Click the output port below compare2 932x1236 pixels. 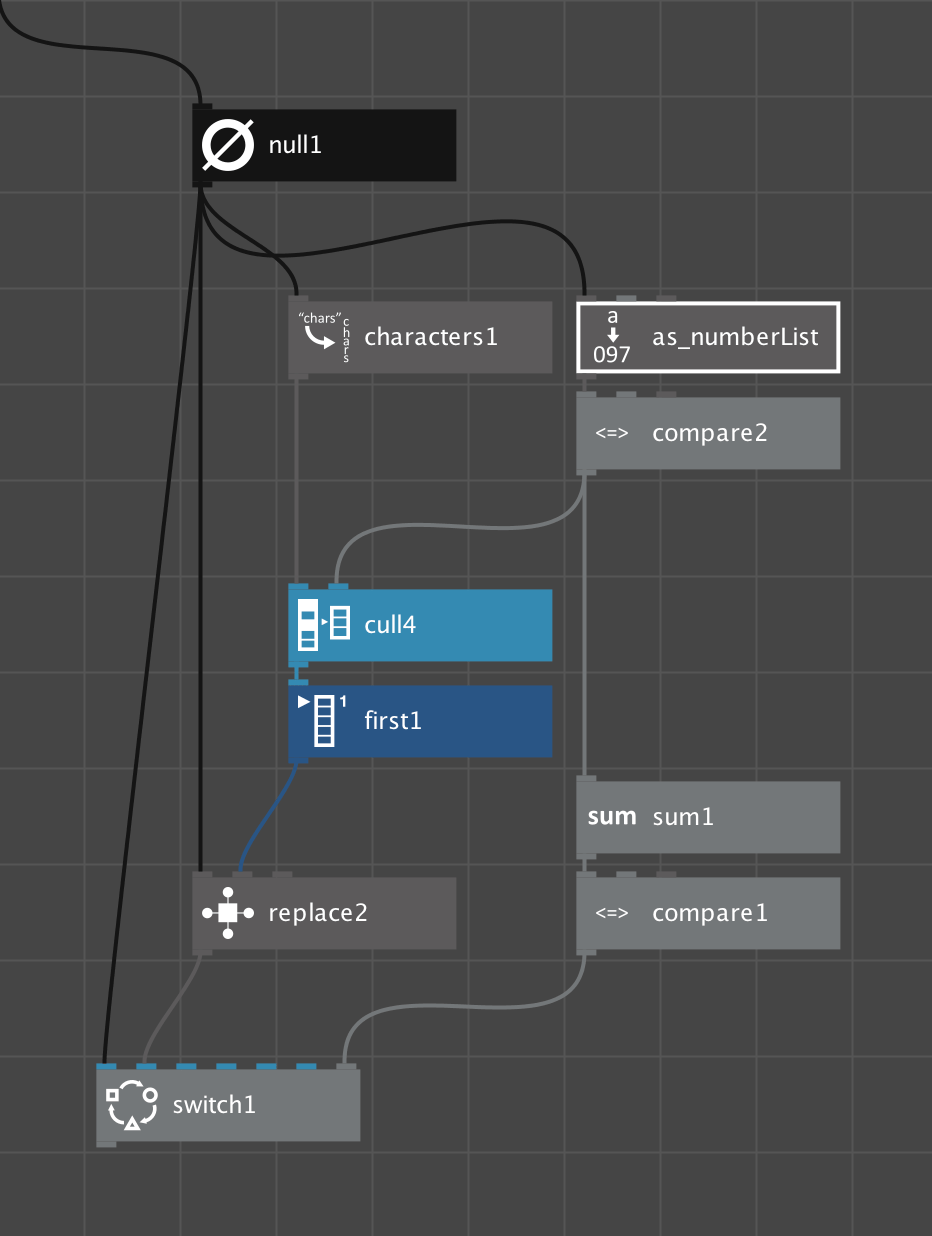point(586,470)
